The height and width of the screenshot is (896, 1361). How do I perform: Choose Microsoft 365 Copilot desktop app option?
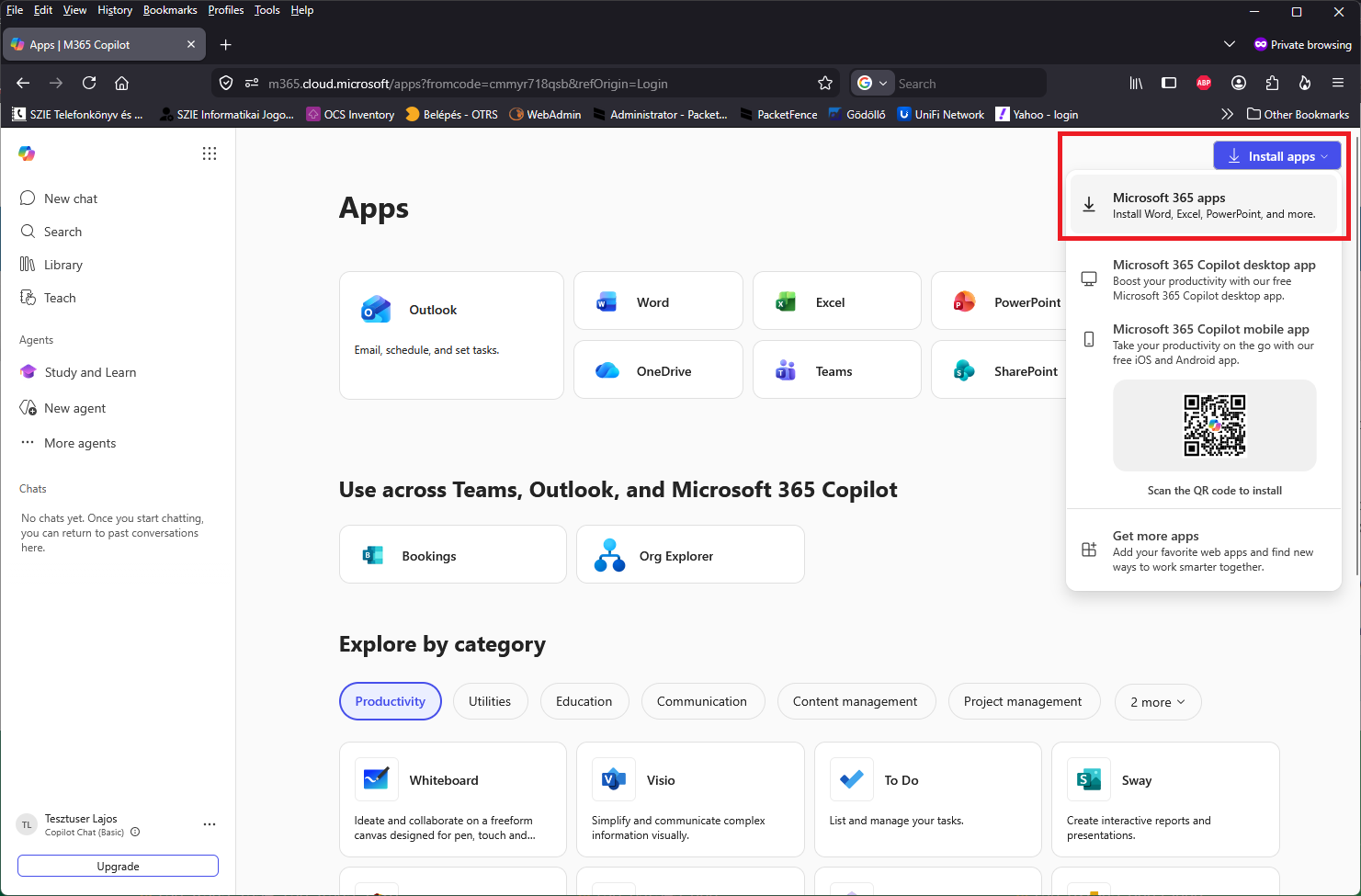[x=1204, y=279]
